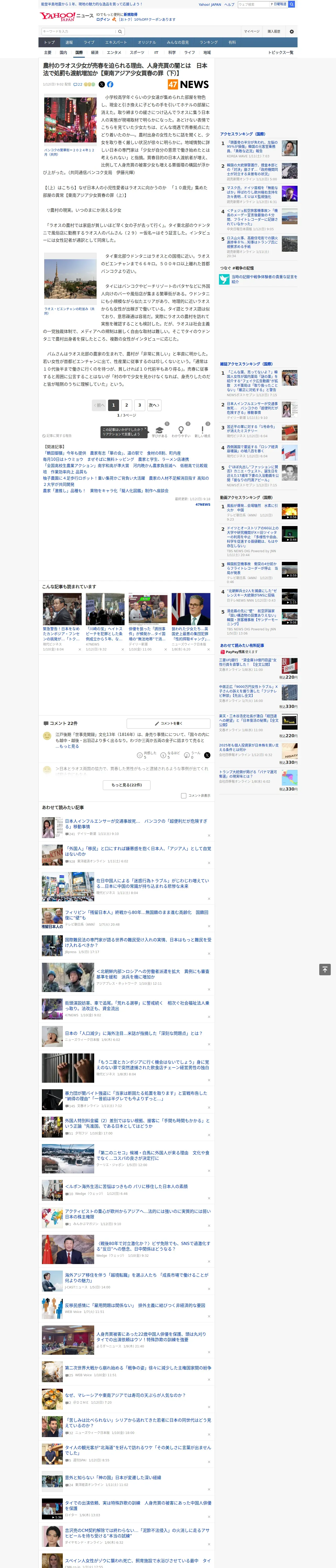Open the 47NEWS publisher logo
The width and height of the screenshot is (336, 1568).
point(188,85)
